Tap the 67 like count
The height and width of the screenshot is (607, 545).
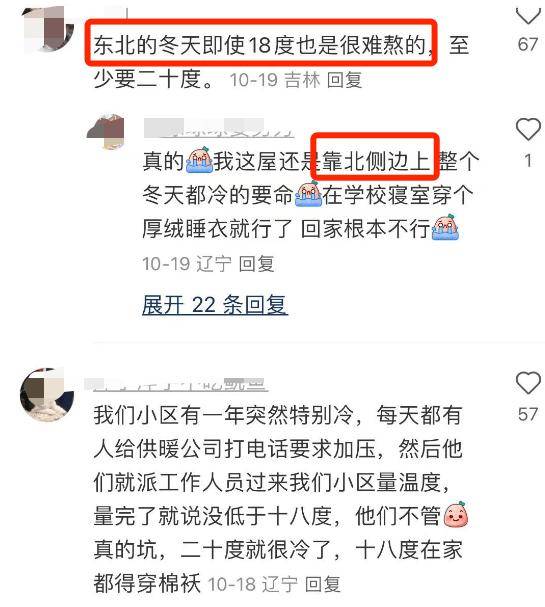[x=528, y=44]
